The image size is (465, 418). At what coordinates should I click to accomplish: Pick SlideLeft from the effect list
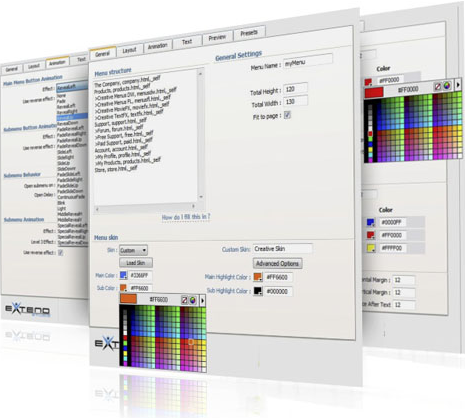tap(65, 151)
